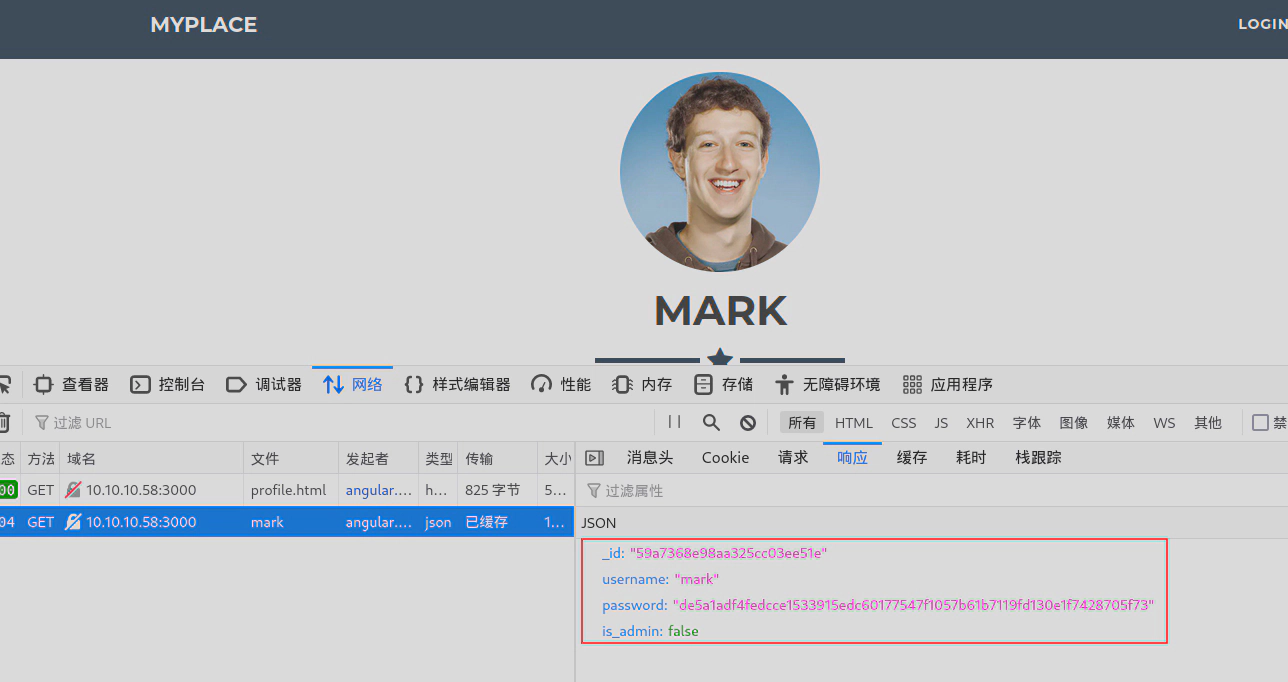Filter requests by HTML type
The width and height of the screenshot is (1288, 682).
coord(854,423)
